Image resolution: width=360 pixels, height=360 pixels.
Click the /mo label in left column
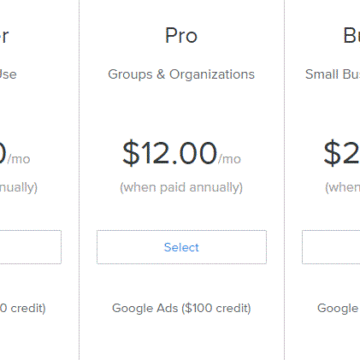pos(19,159)
